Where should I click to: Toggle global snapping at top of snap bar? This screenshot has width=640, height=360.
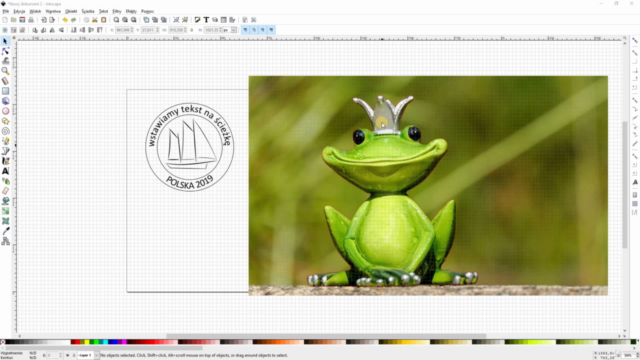pos(635,41)
